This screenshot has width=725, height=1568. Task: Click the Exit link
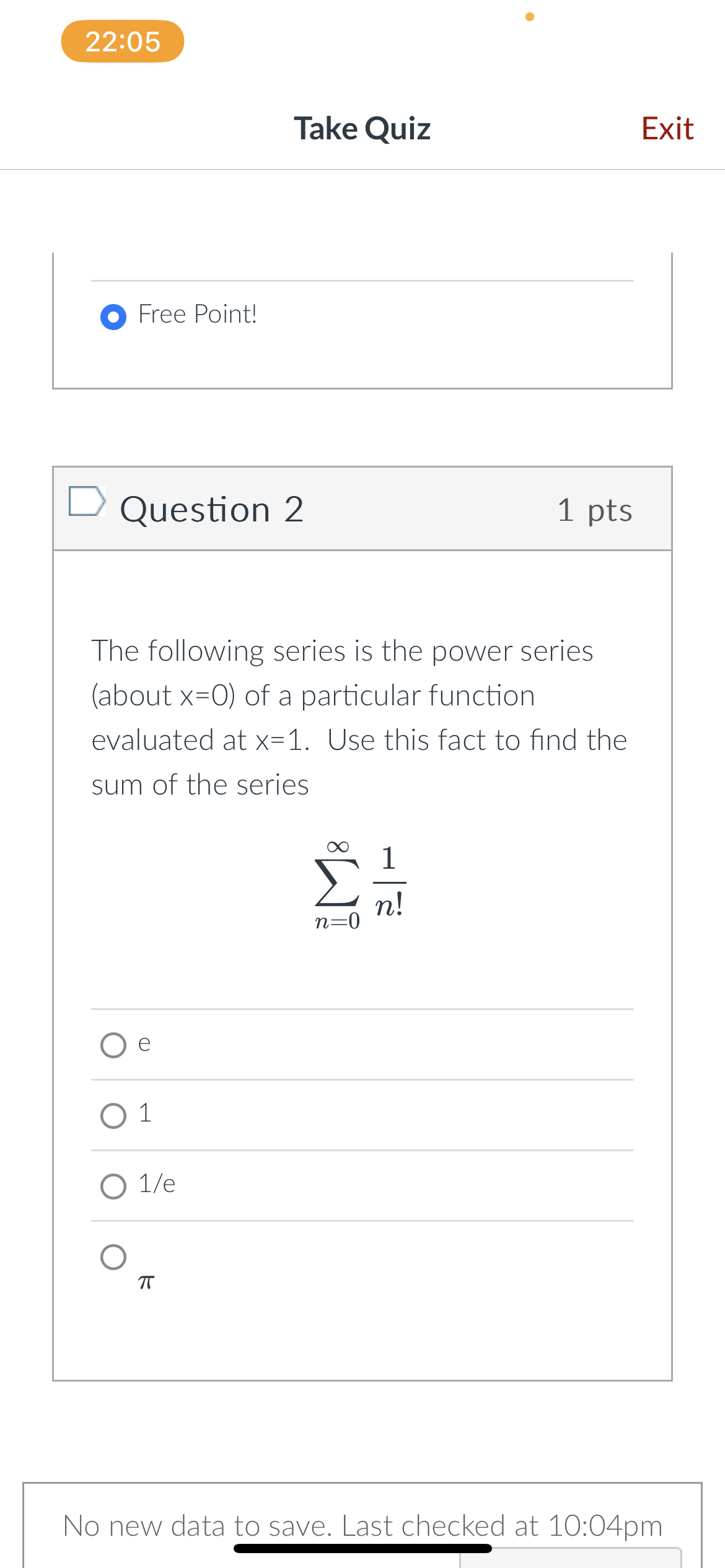pyautogui.click(x=667, y=128)
